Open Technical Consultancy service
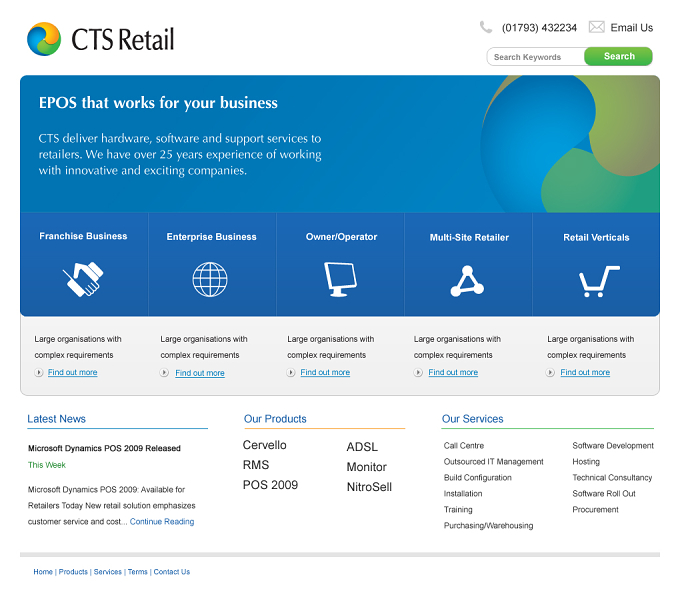The width and height of the screenshot is (680, 591). pos(612,478)
